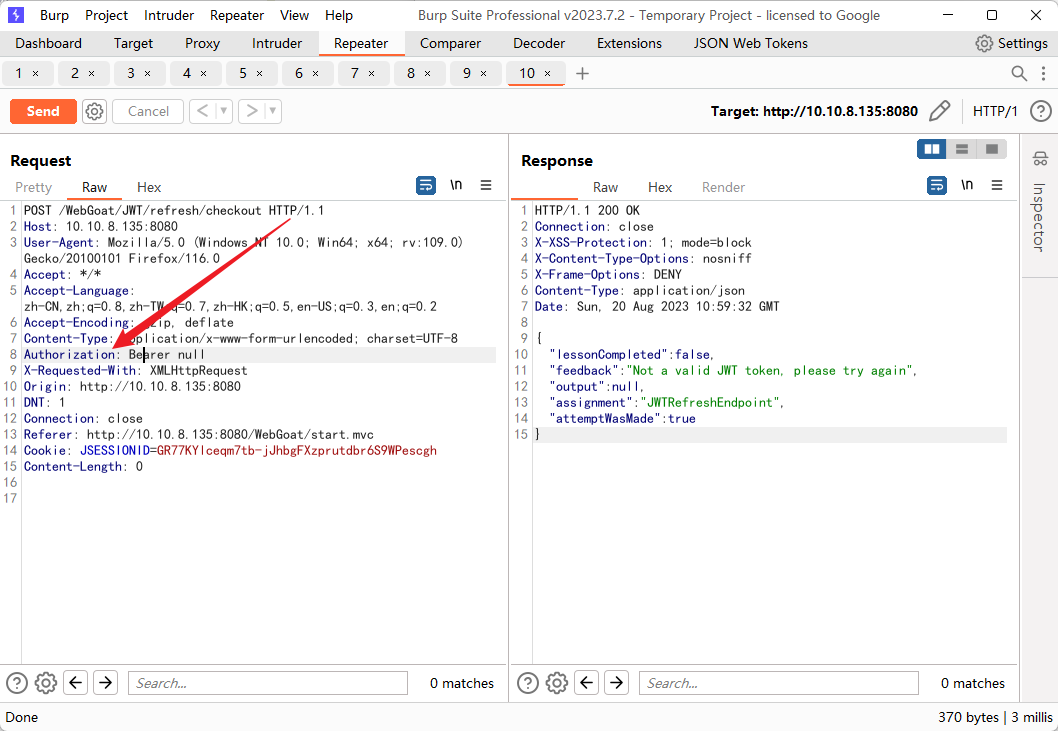This screenshot has width=1058, height=731.
Task: Open the Response panel hamburger menu
Action: (x=997, y=185)
